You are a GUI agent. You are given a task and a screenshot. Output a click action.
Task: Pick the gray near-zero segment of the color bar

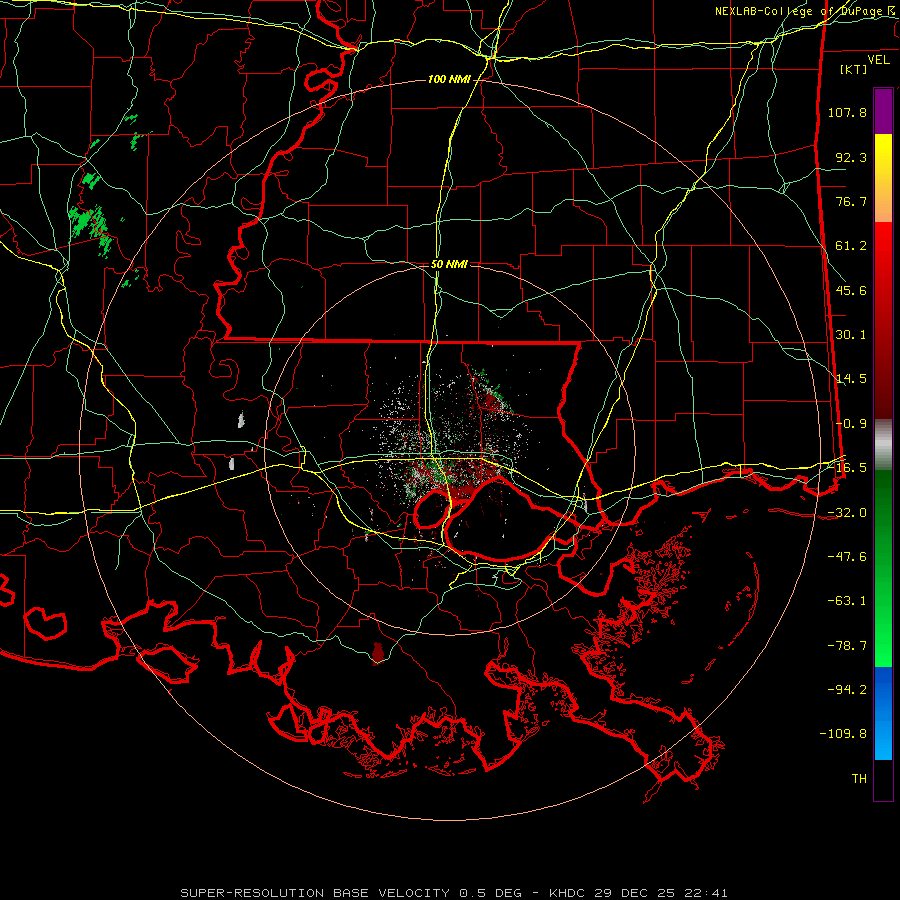[x=883, y=444]
